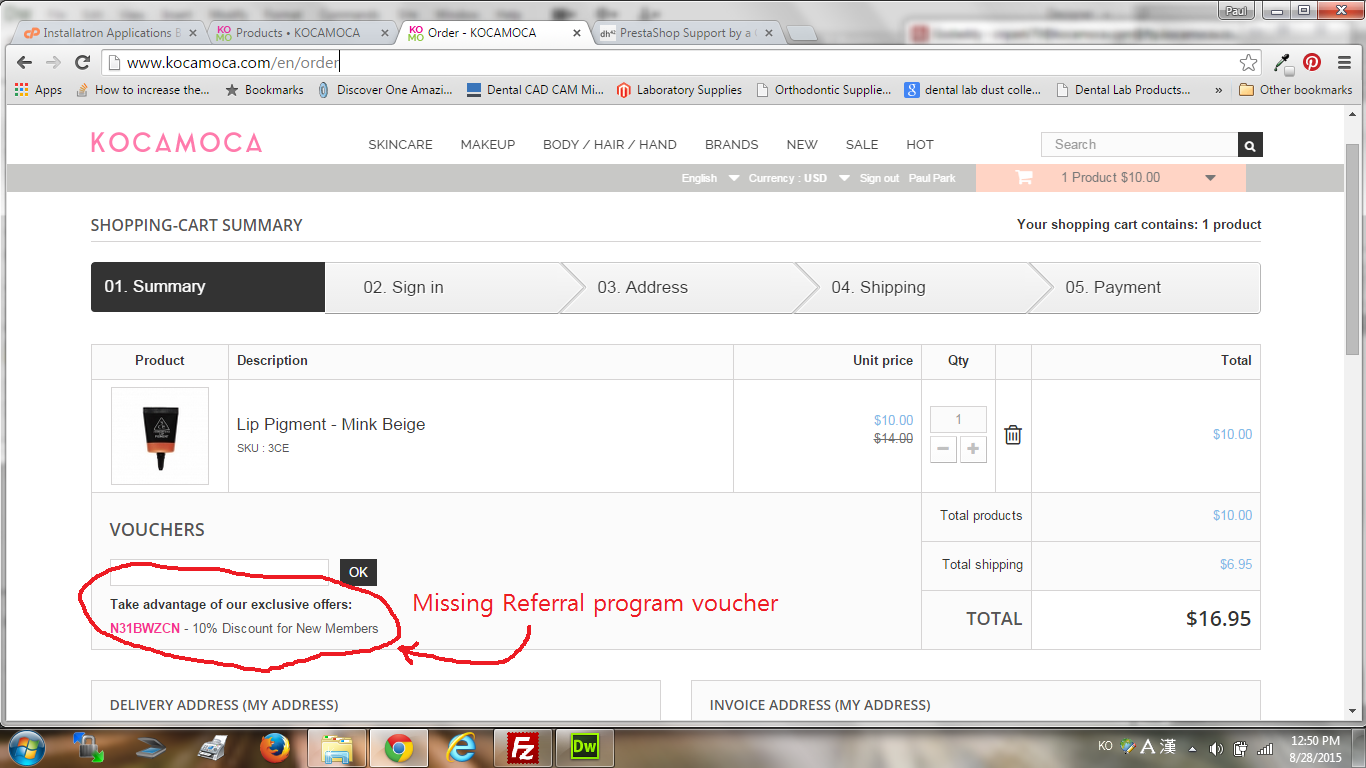Screen dimensions: 1366x768
Task: Click the Chrome taskbar icon
Action: (x=399, y=748)
